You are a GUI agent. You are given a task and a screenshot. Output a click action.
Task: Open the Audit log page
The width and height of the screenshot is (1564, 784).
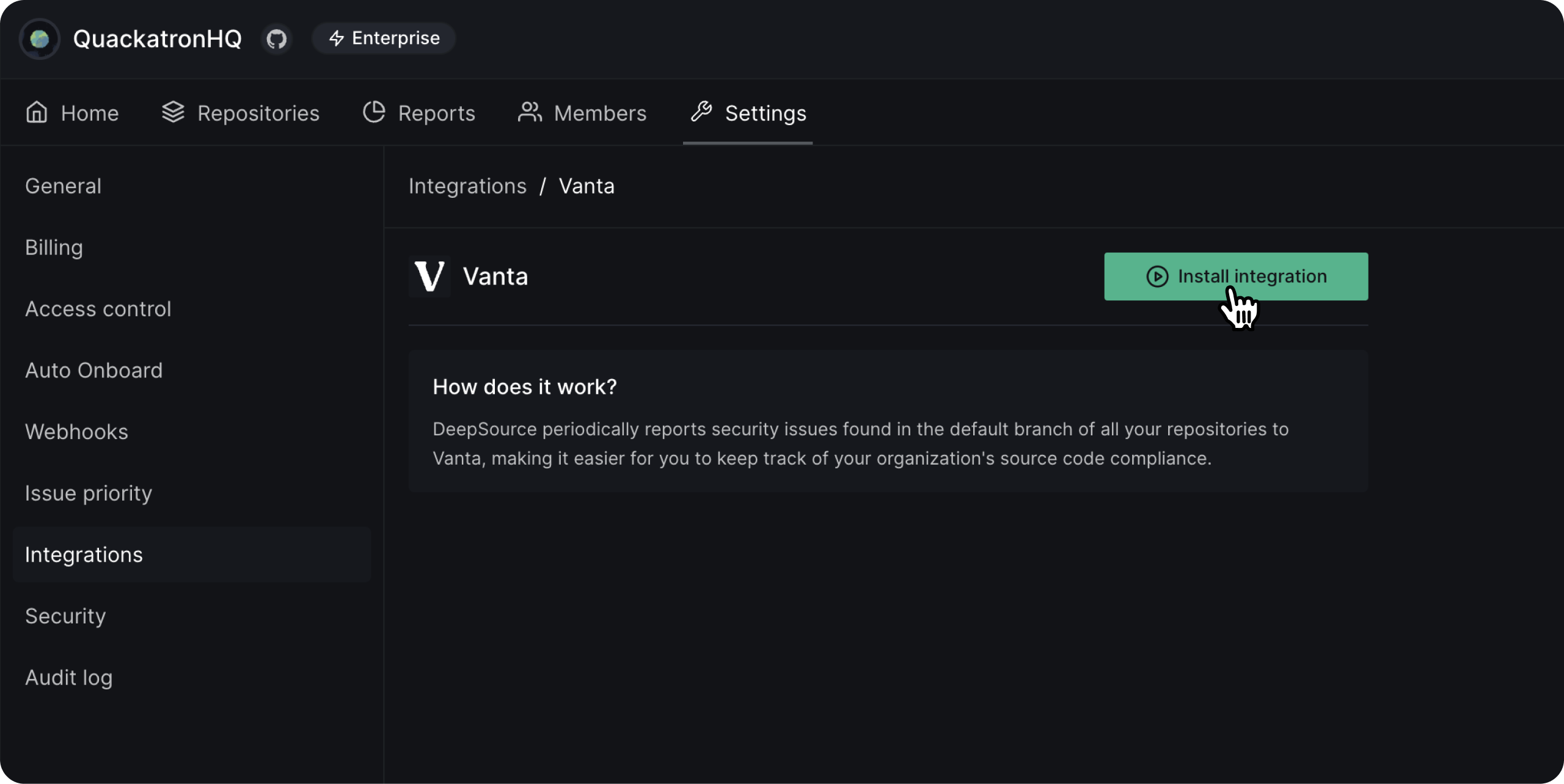tap(68, 678)
